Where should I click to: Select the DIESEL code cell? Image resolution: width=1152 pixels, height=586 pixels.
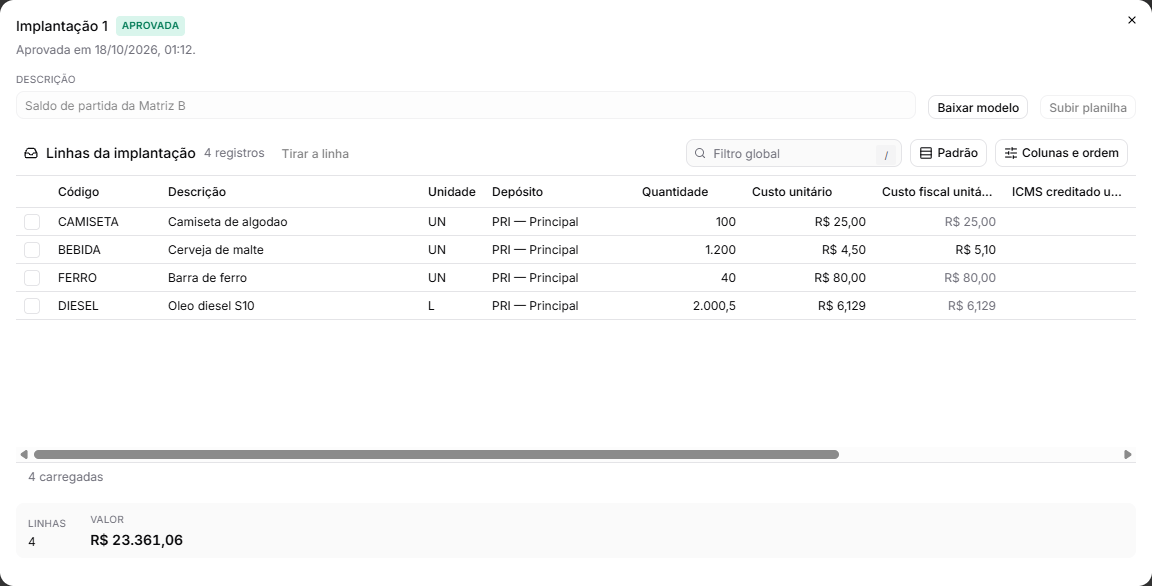[78, 305]
